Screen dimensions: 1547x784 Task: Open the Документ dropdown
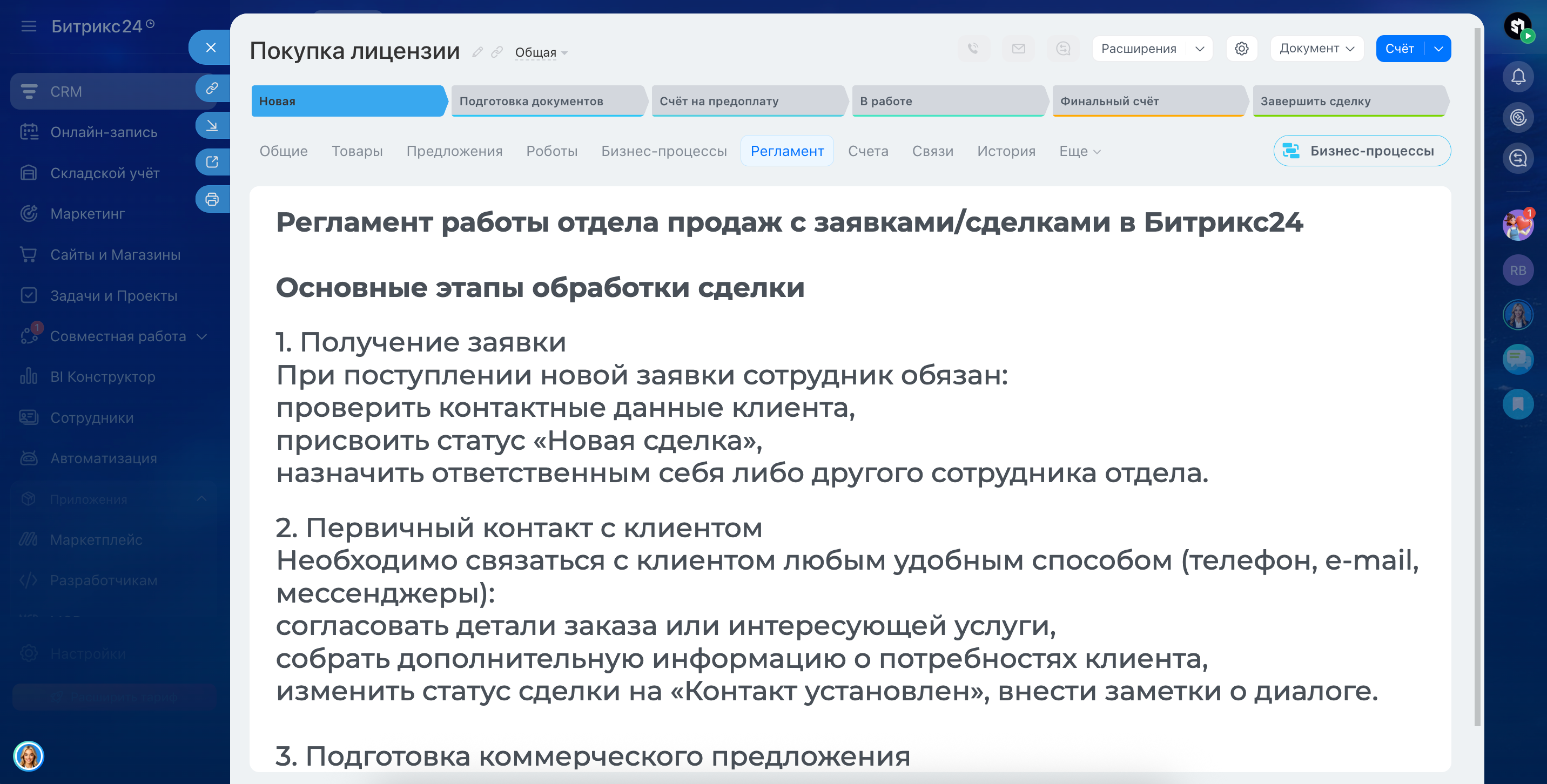[x=1316, y=49]
